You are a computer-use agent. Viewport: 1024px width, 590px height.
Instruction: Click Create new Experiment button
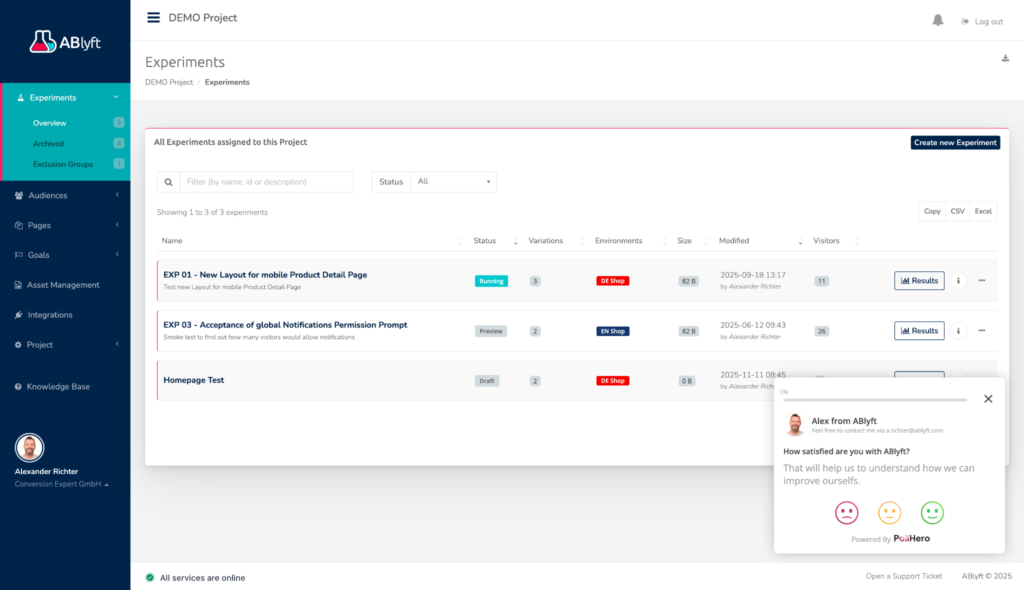955,143
